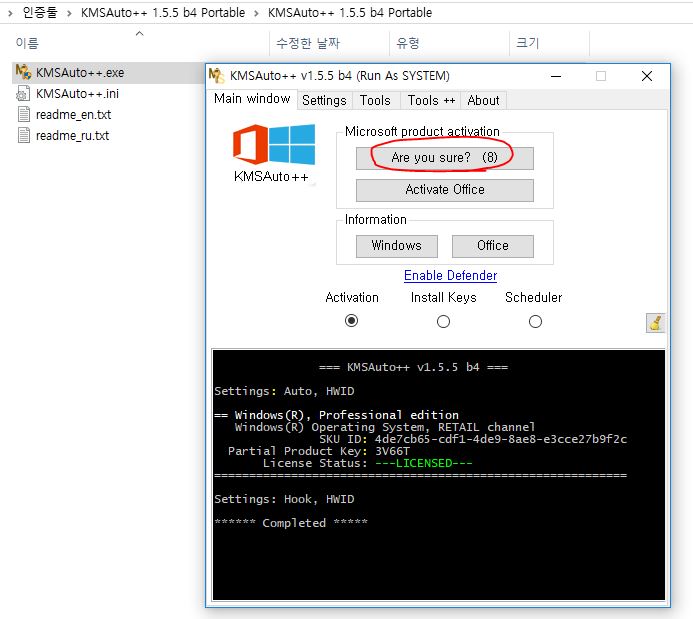This screenshot has width=693, height=619.
Task: Click the Completed line in log
Action: [x=291, y=523]
